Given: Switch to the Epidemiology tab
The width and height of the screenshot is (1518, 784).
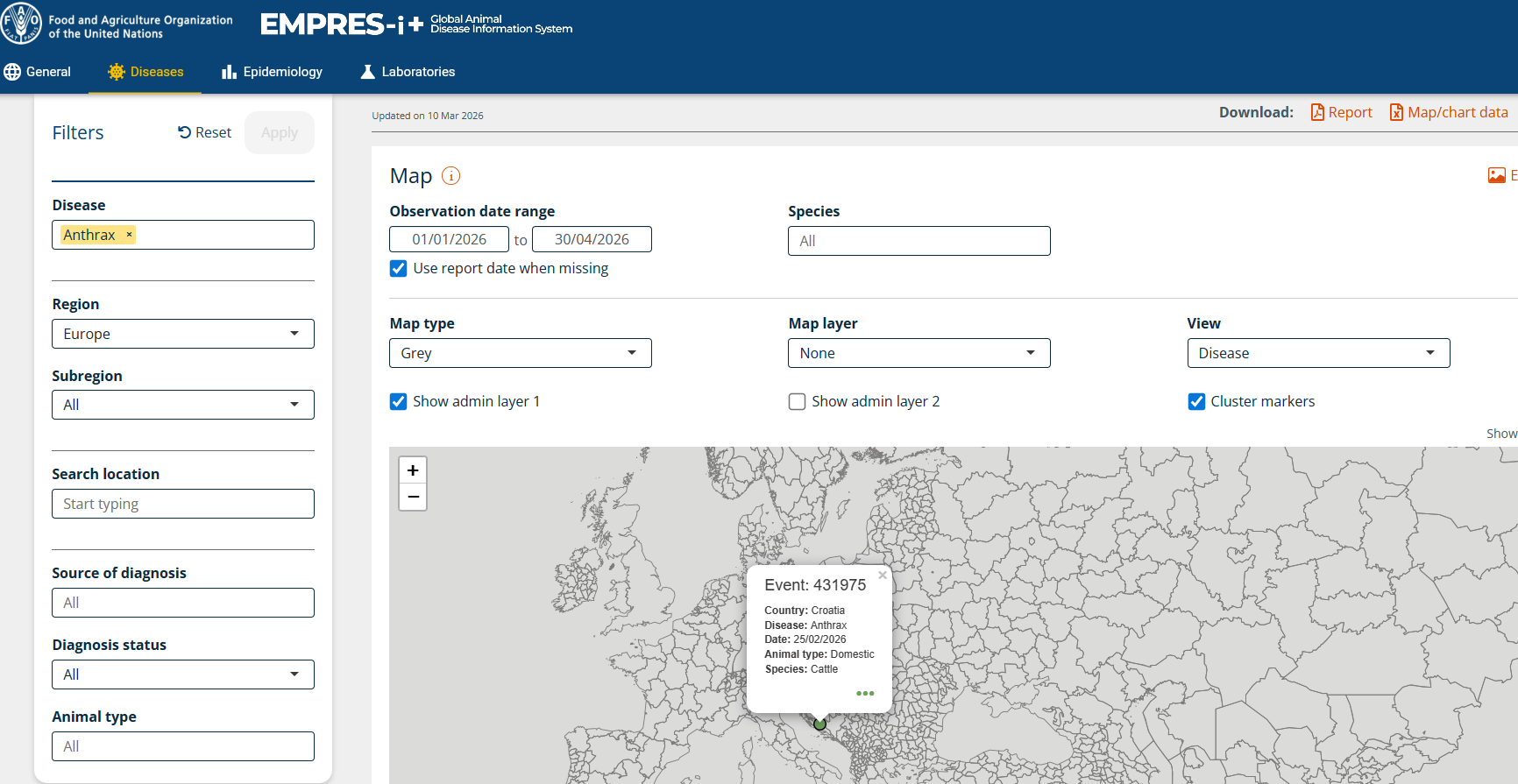Looking at the screenshot, I should coord(272,72).
